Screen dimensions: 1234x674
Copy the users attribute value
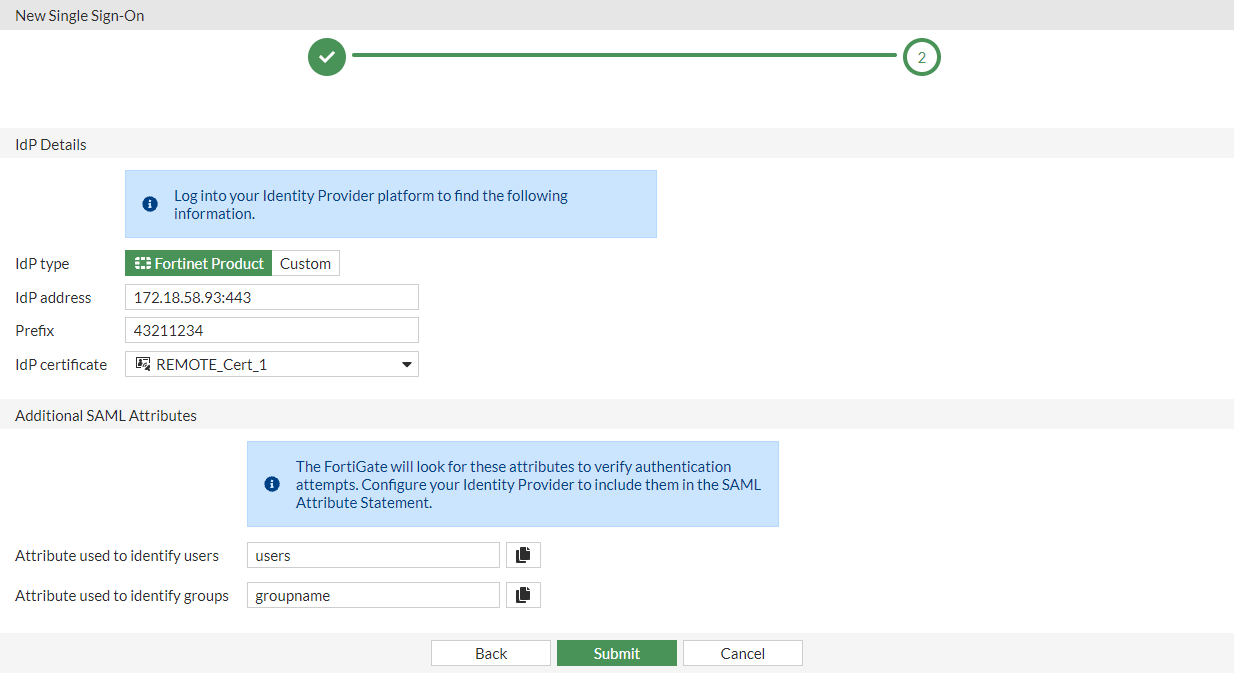[x=522, y=554]
